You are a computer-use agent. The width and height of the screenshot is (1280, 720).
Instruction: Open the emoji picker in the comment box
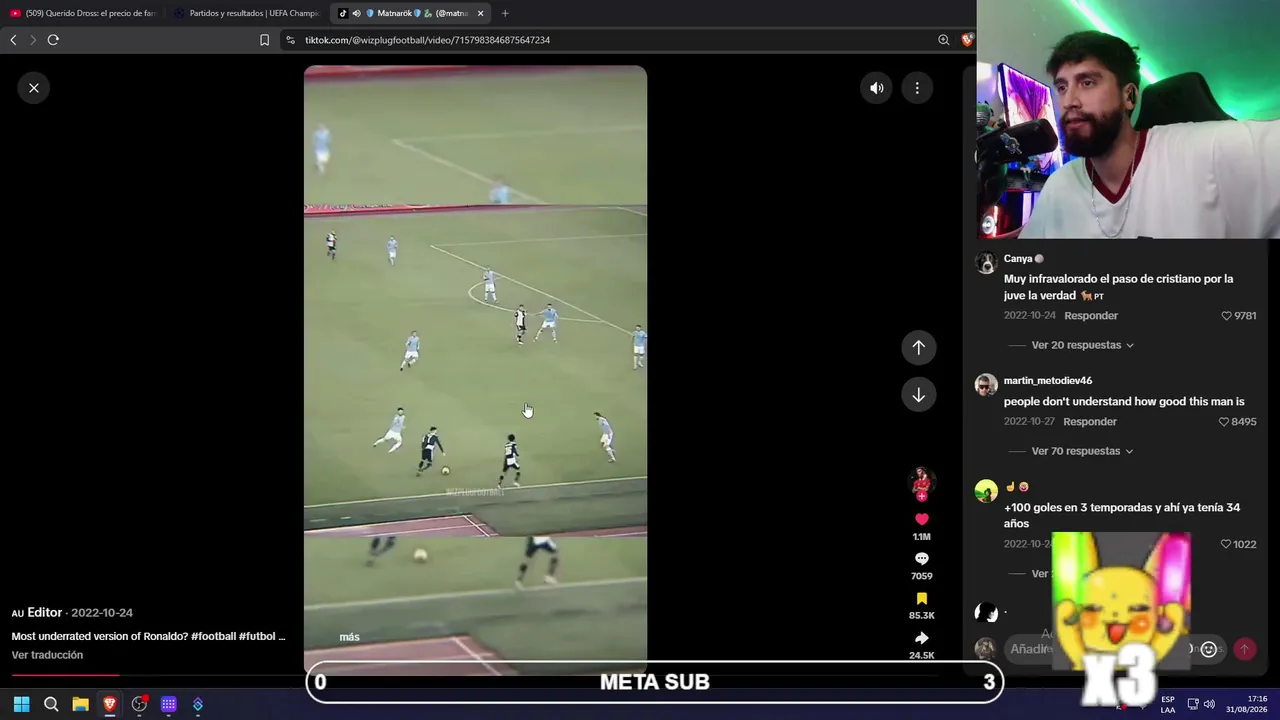(1208, 649)
